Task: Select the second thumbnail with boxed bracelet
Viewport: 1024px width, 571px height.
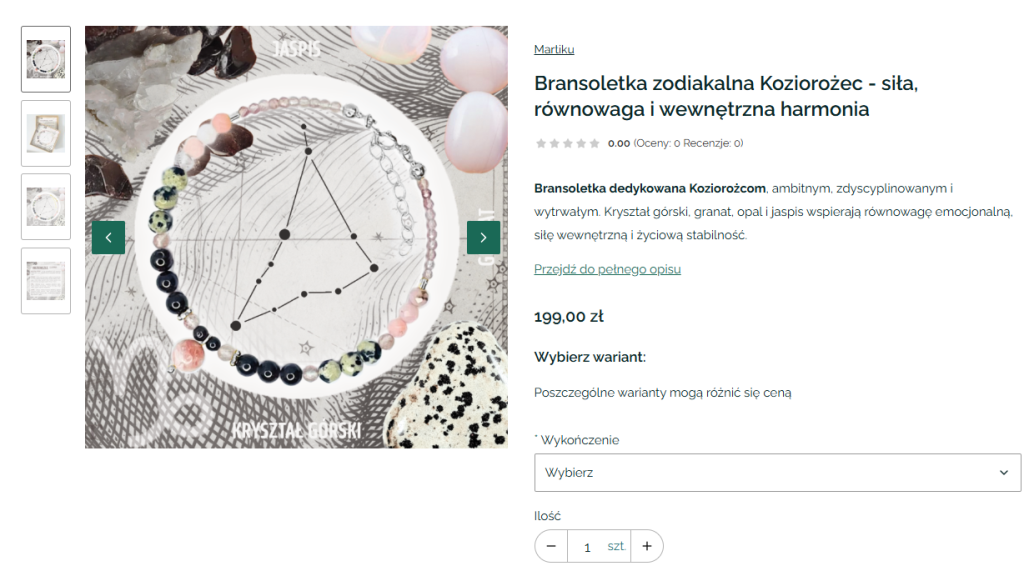Action: pos(46,133)
